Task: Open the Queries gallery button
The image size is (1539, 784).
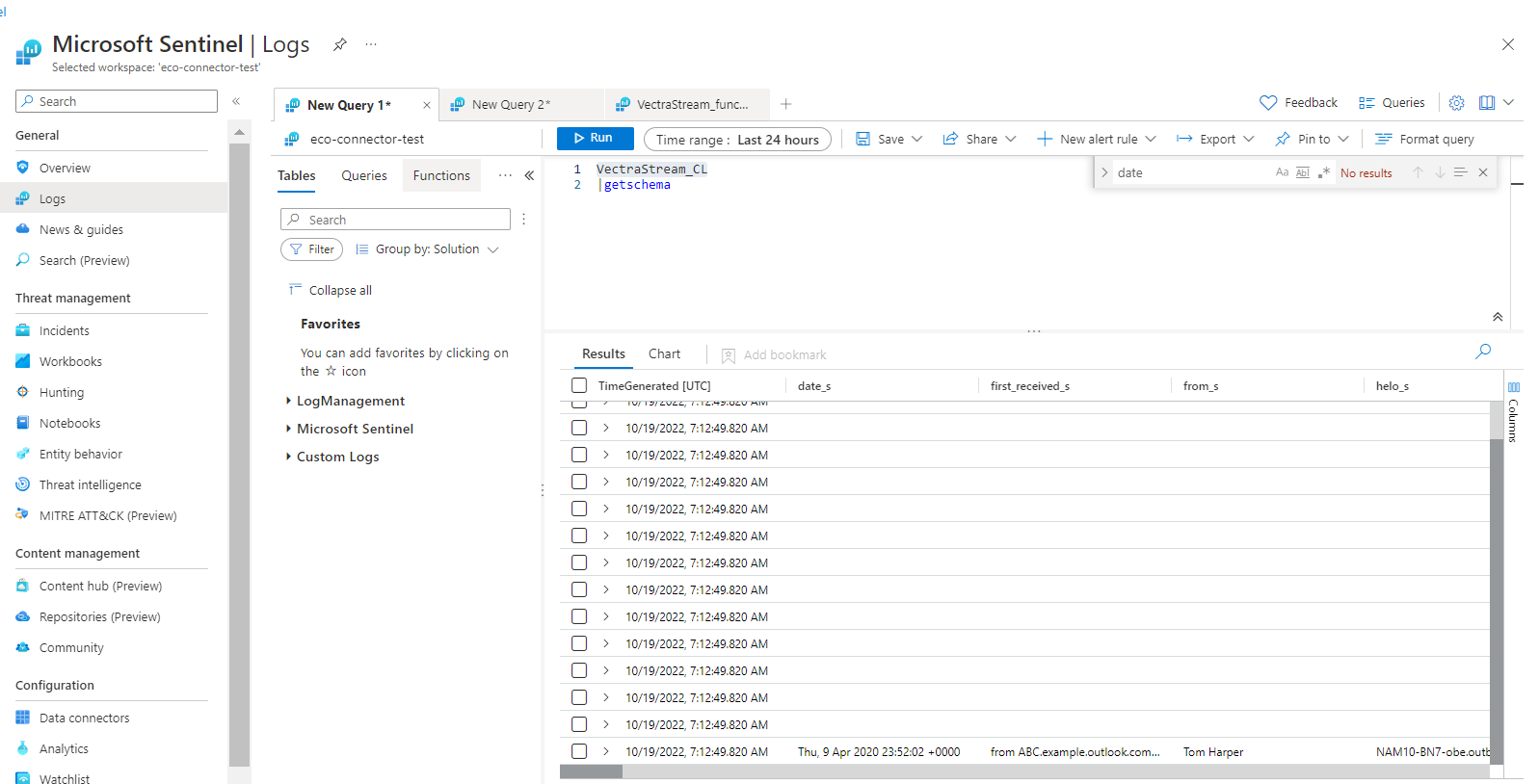Action: [x=1392, y=103]
